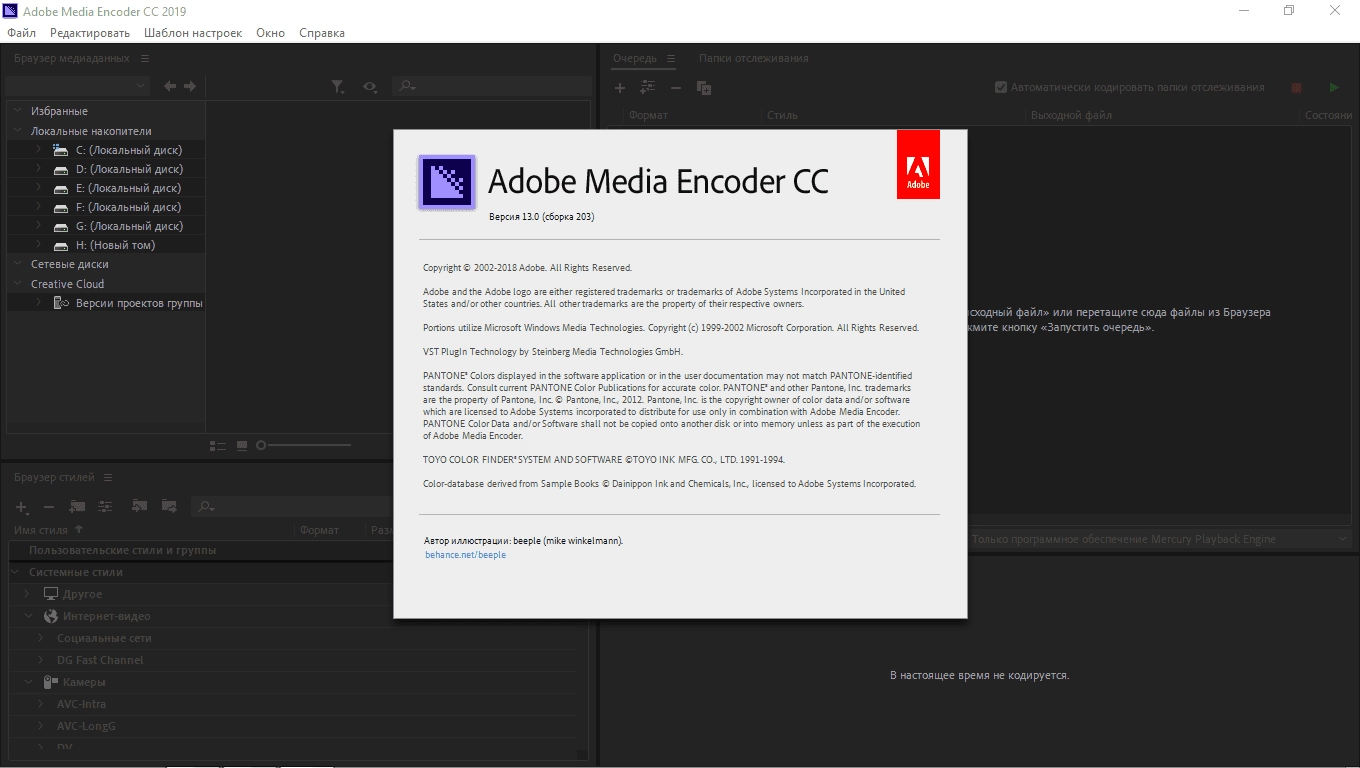1360x768 pixels.
Task: Open the behance.net/beeple link
Action: [465, 555]
